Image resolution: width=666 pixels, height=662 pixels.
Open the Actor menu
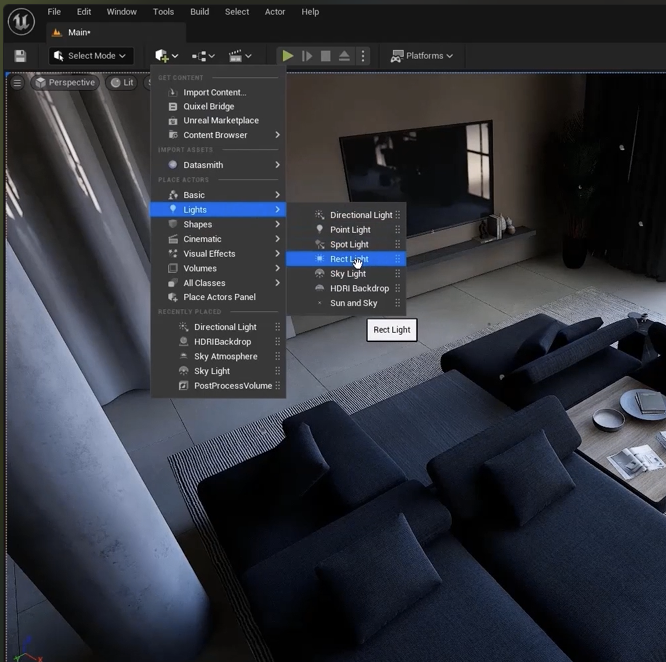[275, 12]
